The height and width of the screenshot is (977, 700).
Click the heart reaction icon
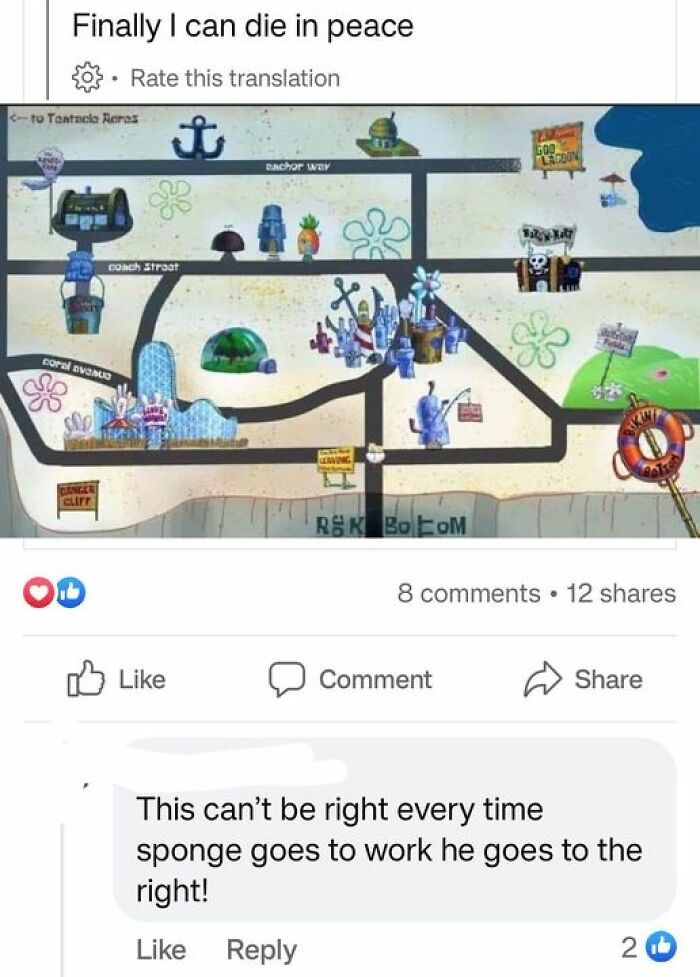37,593
